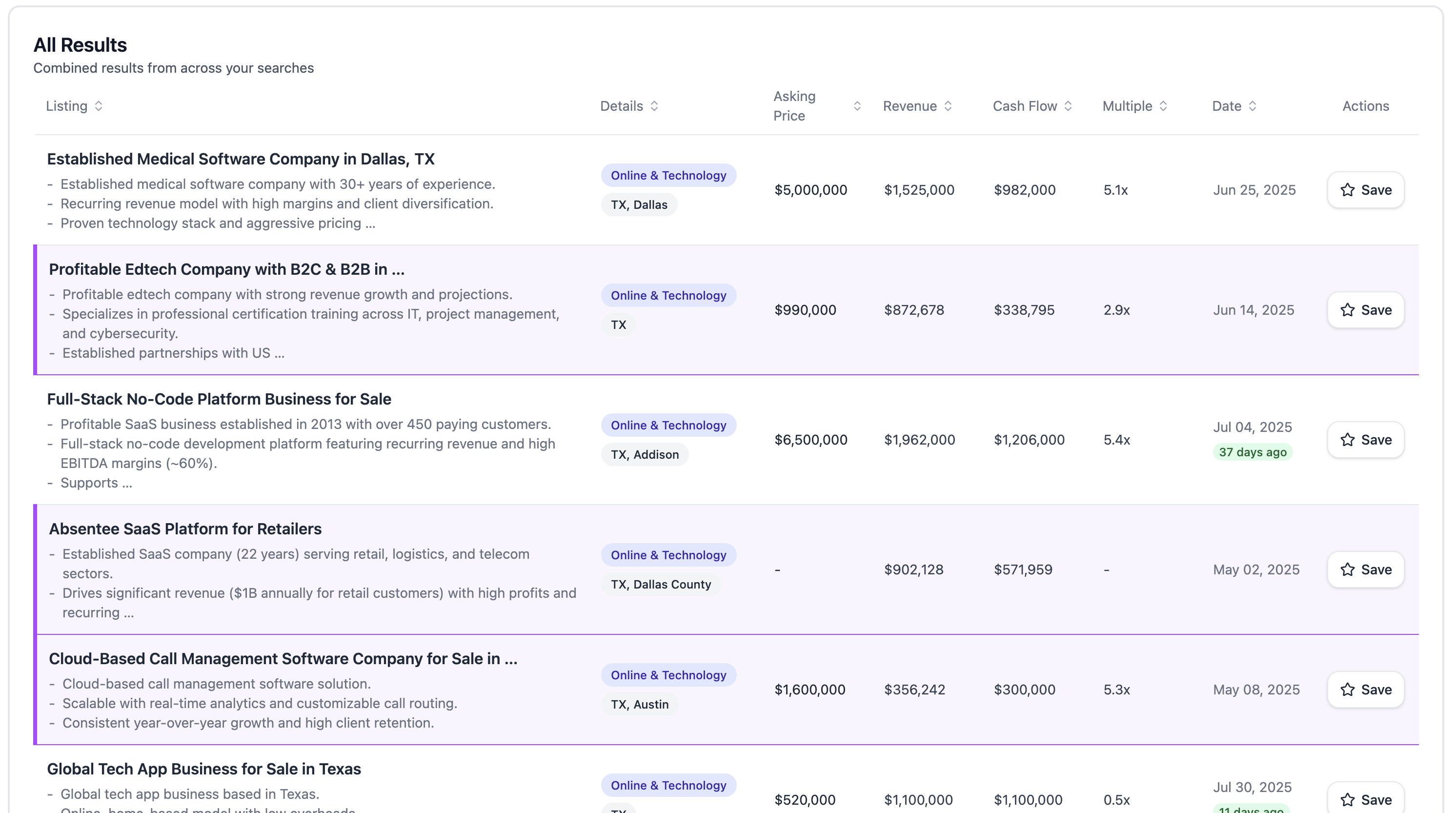
Task: Open Global Tech App Business for Sale listing
Action: coord(203,770)
